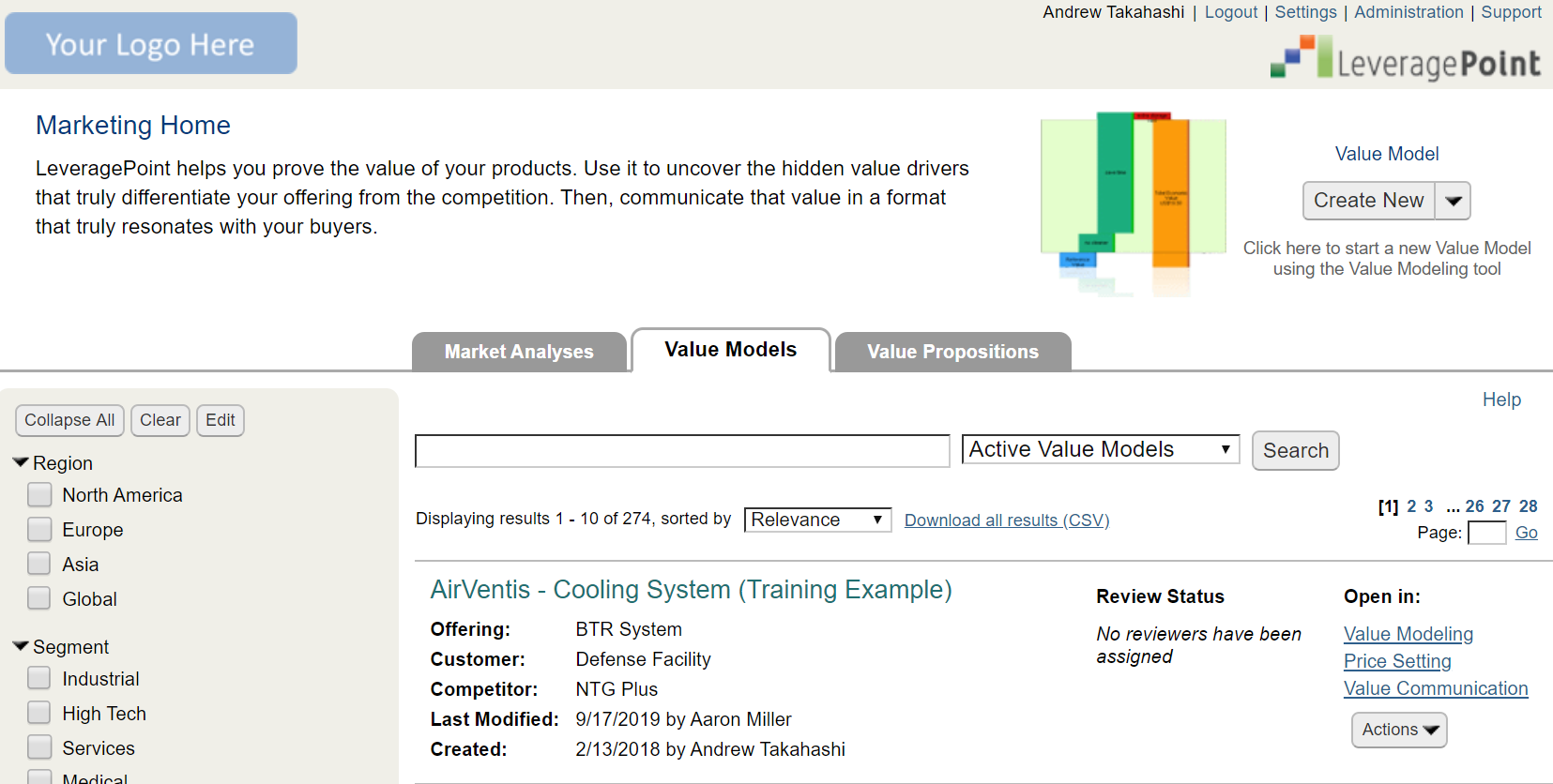Collapse the Segment filter group
Viewport: 1553px width, 784px height.
21,646
